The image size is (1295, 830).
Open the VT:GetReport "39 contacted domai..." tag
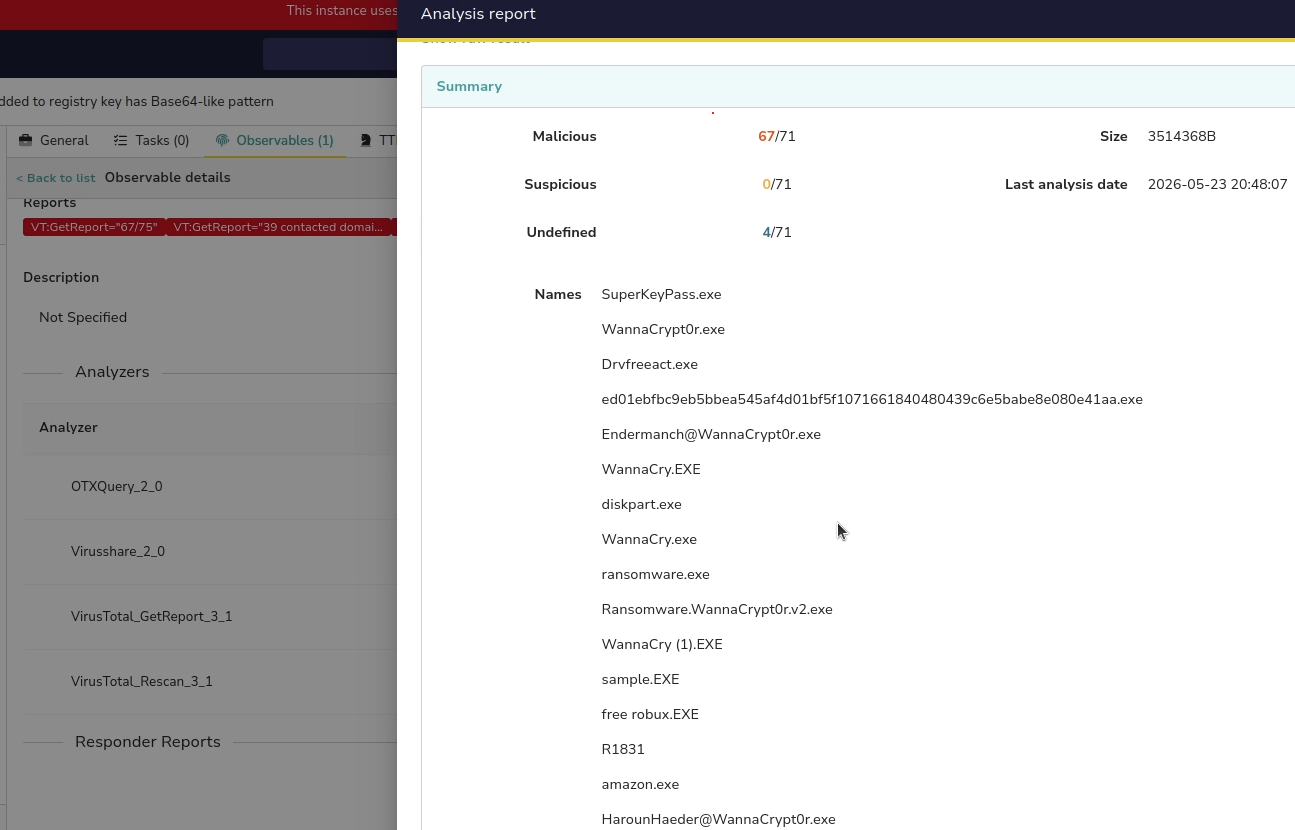(278, 227)
